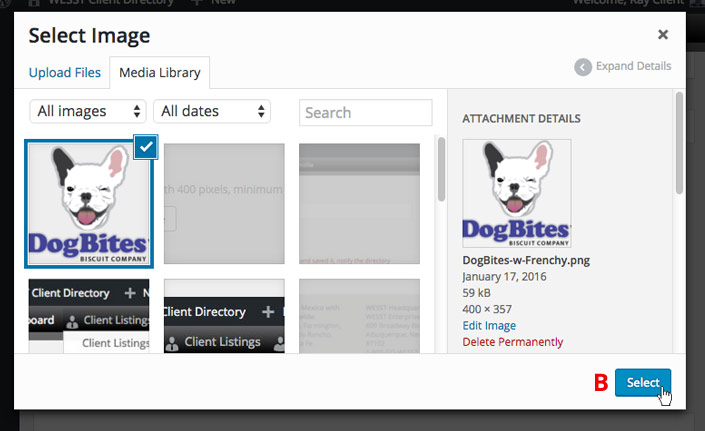The width and height of the screenshot is (705, 431).
Task: Click the DogBites preview in Attachment Details
Action: [x=517, y=193]
